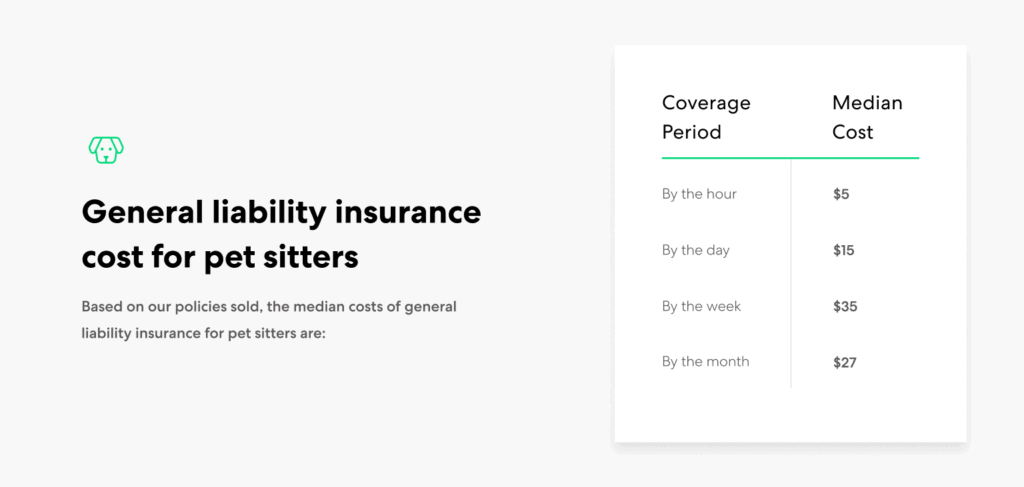
Task: Click the $5 hourly cost value
Action: (841, 194)
